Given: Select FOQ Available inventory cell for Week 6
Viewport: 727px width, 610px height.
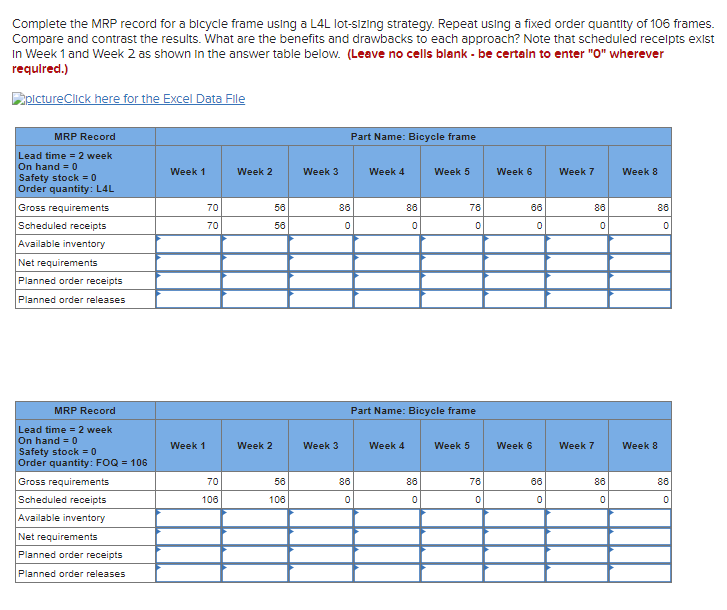Looking at the screenshot, I should (514, 518).
